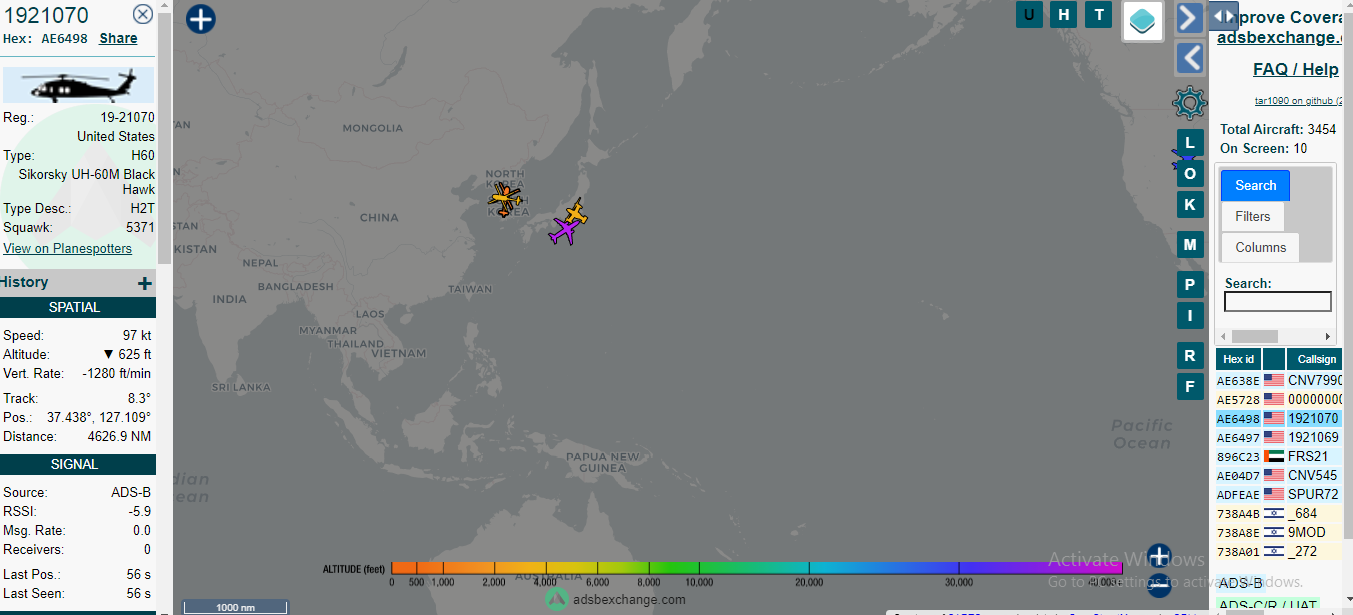The width and height of the screenshot is (1353, 615).
Task: Open the View on Planespotters link
Action: 67,248
